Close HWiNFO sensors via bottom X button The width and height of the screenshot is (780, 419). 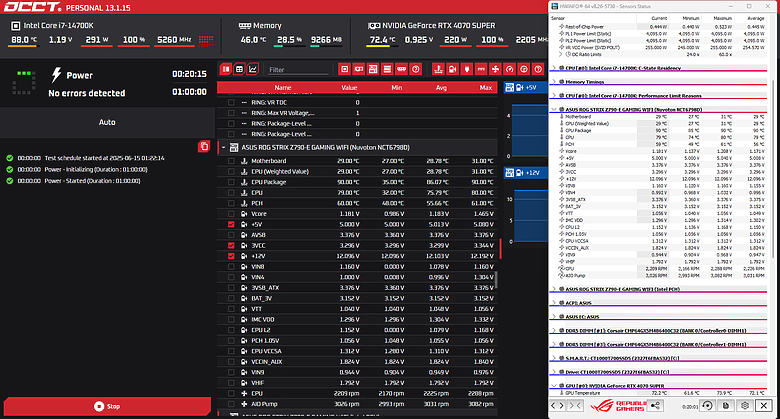point(764,406)
